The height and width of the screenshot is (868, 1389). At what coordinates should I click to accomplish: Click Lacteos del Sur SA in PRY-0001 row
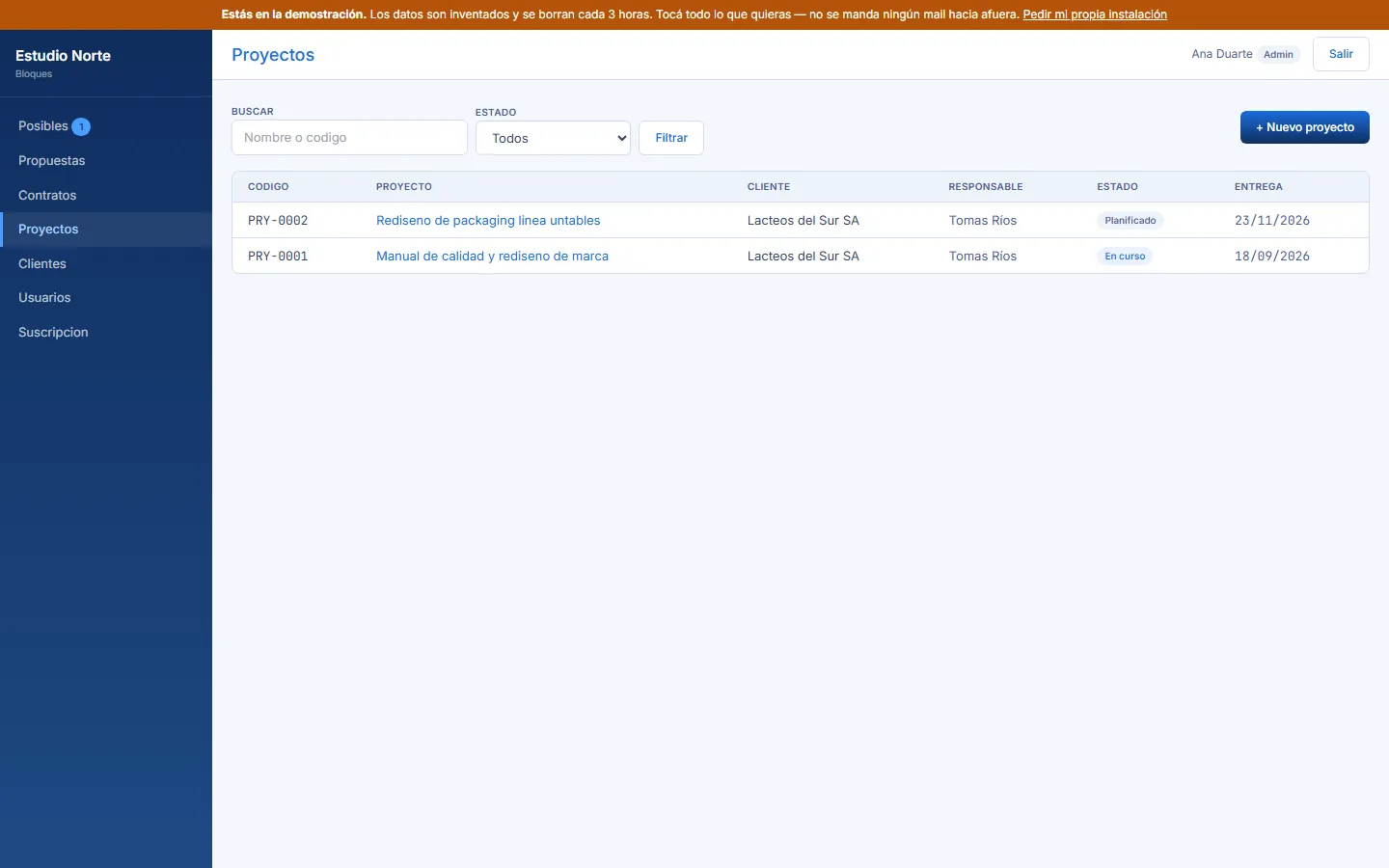coord(803,257)
